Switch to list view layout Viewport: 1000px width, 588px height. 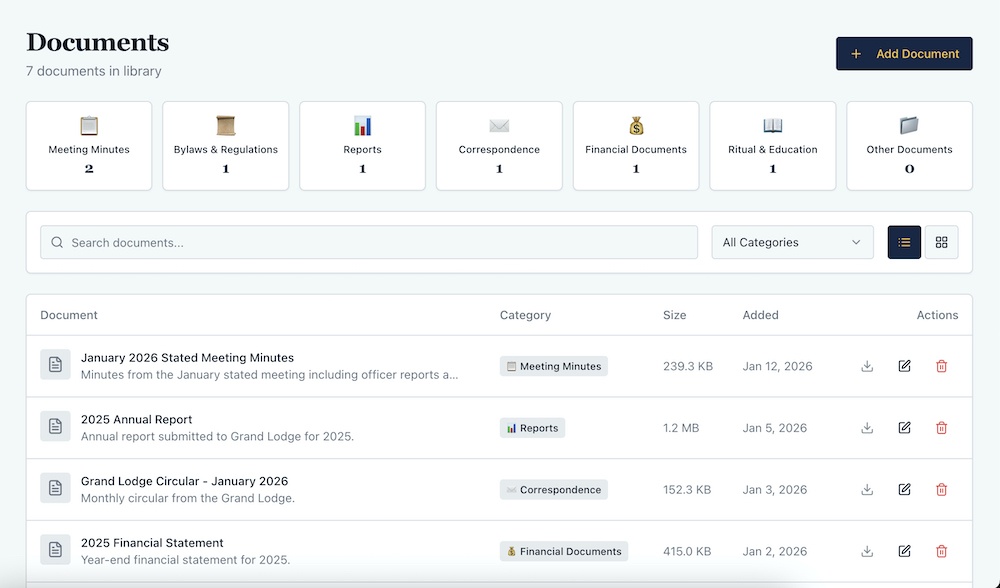tap(904, 242)
